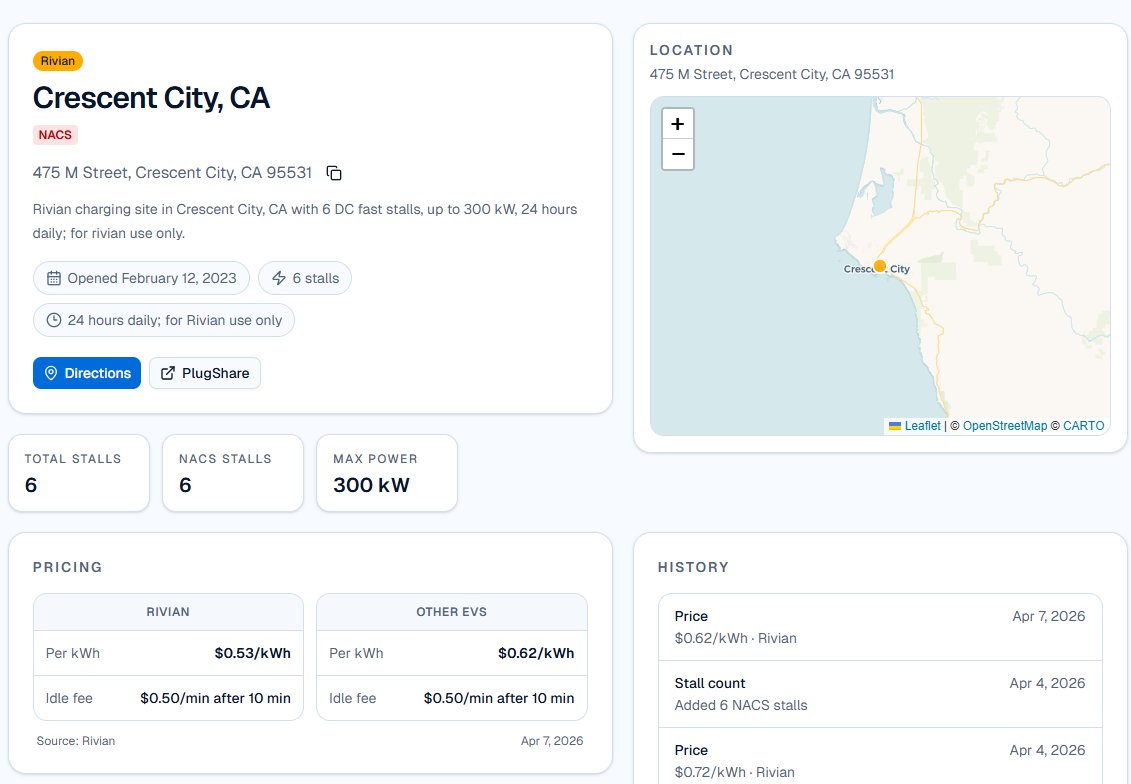Click the location pin icon in Directions
Screen dimensions: 1131x784
(50, 373)
